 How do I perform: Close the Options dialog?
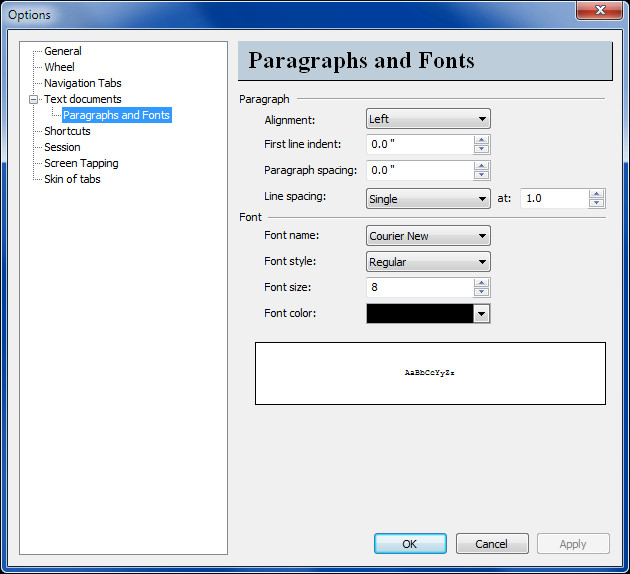tap(599, 10)
